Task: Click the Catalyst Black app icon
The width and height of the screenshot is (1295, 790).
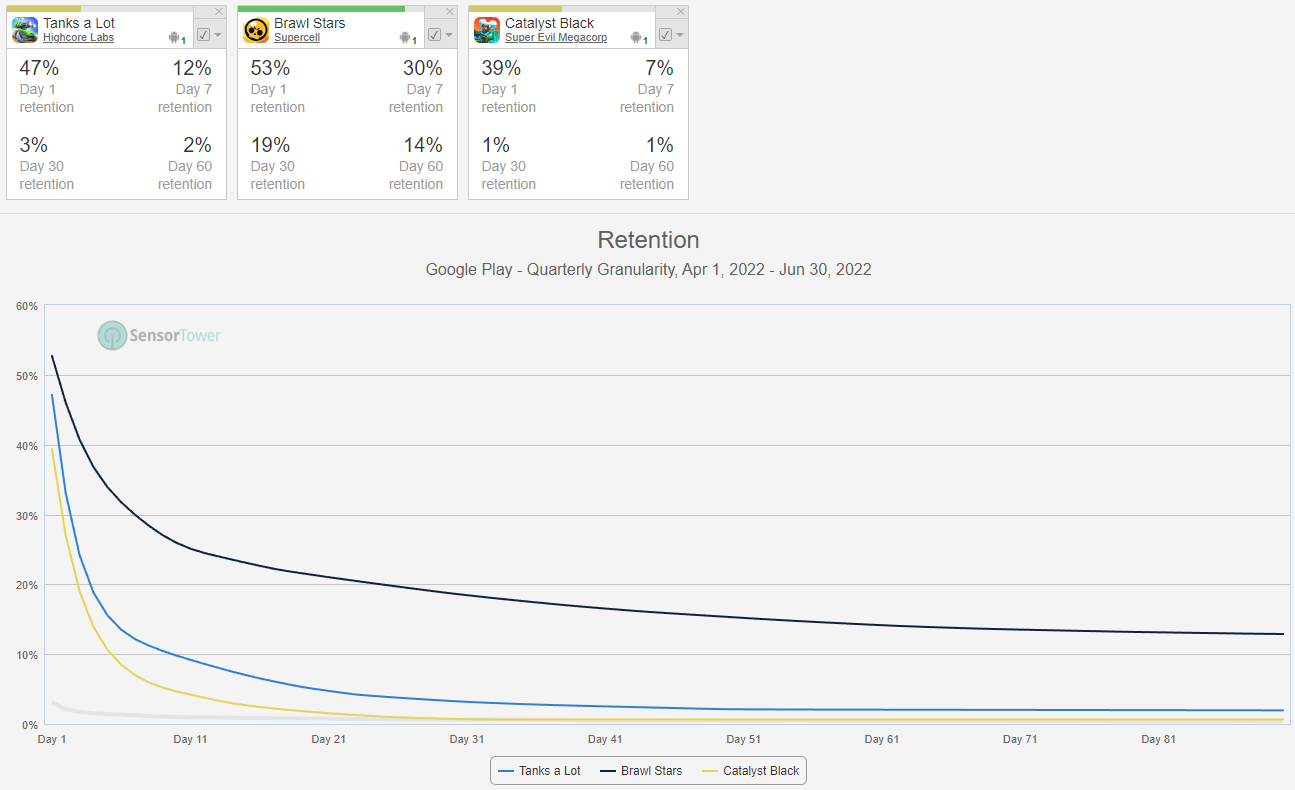Action: click(x=487, y=30)
